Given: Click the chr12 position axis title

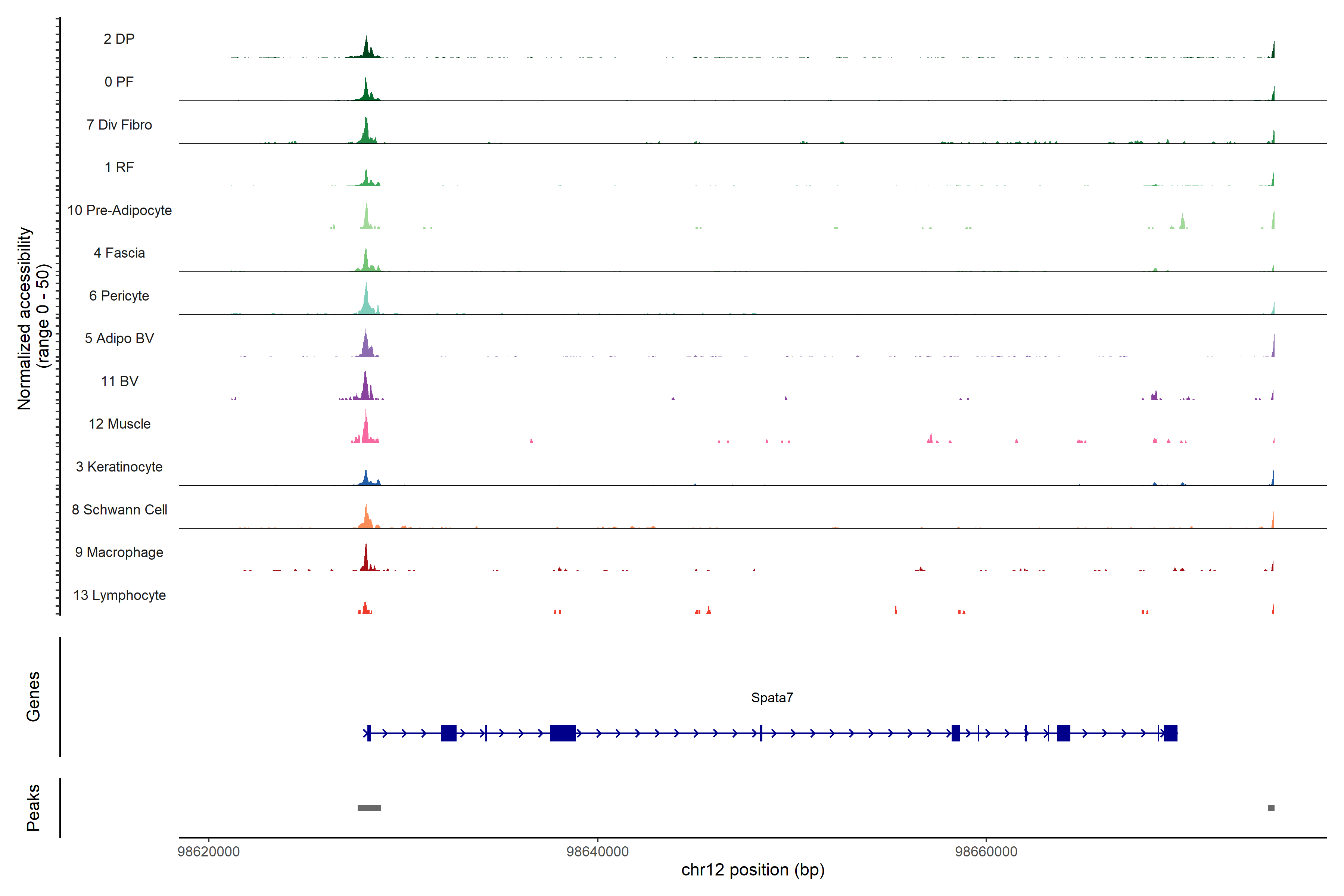Looking at the screenshot, I should pos(753,870).
